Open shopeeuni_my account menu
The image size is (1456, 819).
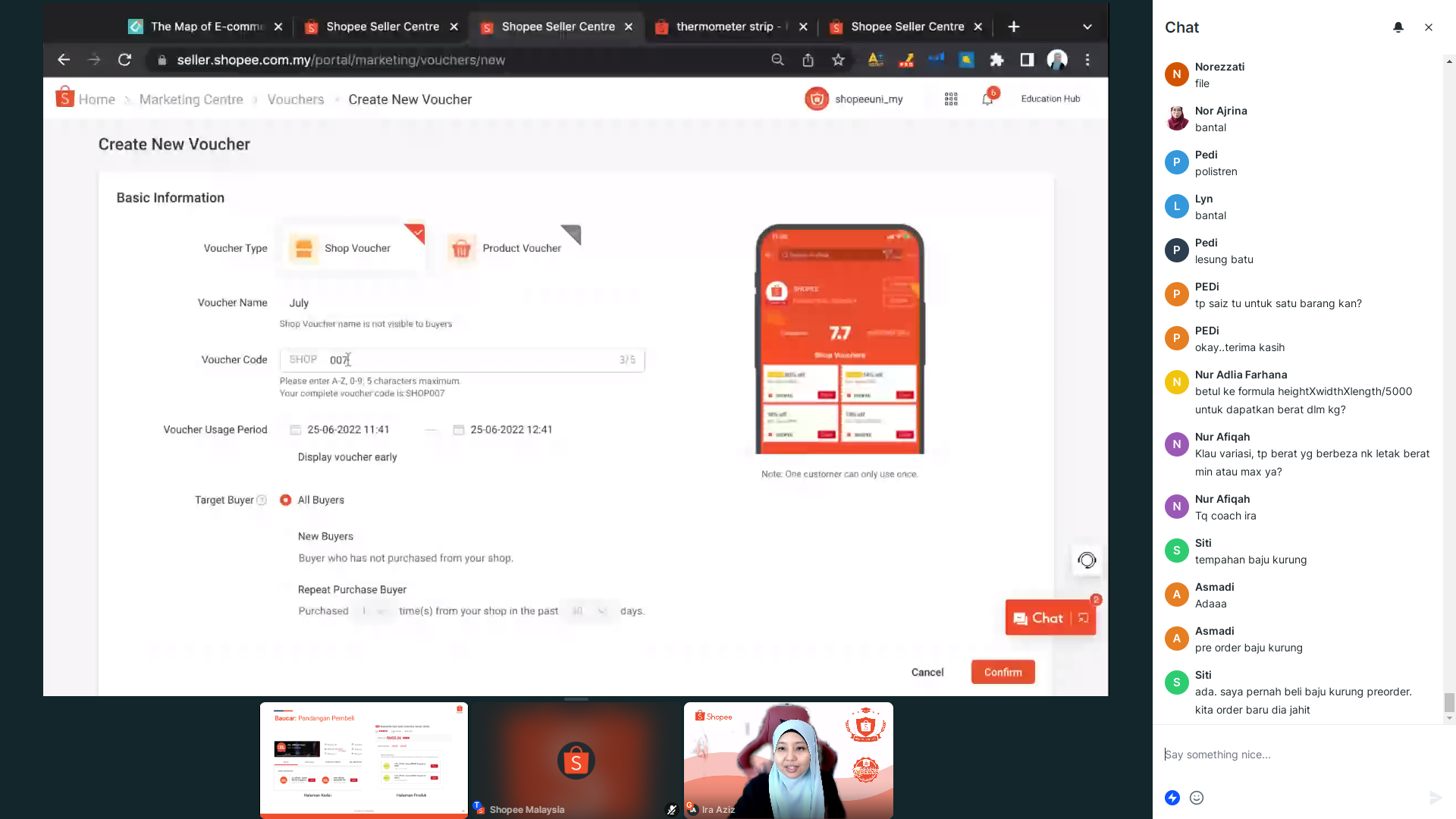(854, 99)
